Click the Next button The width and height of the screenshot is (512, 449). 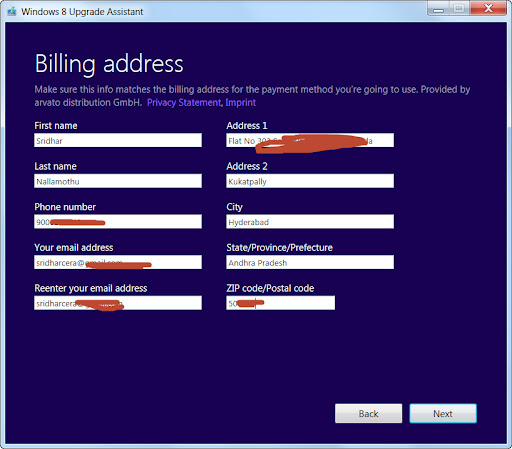click(x=443, y=413)
